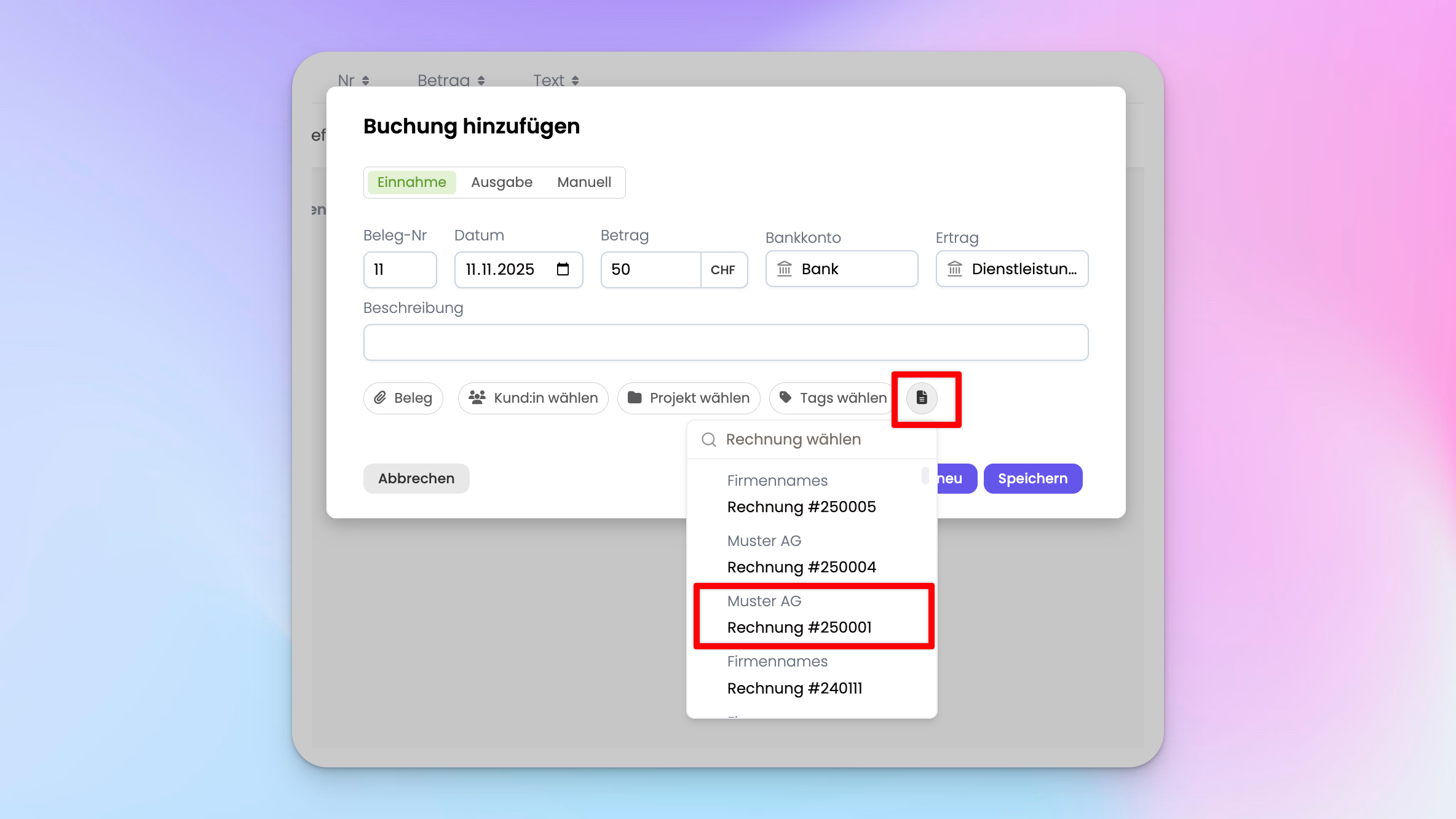This screenshot has width=1456, height=819.
Task: Switch booking type to Ausgabe
Action: (501, 182)
